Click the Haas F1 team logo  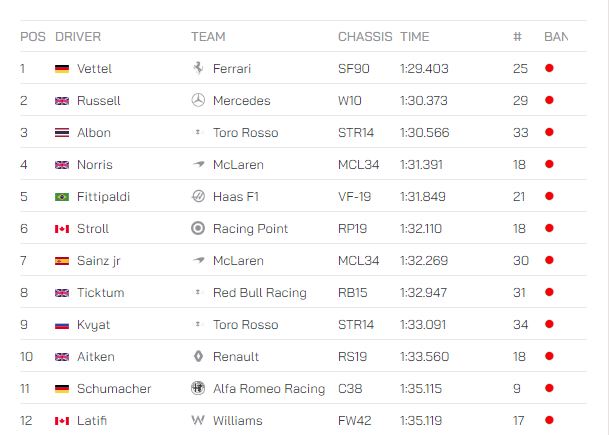pos(198,196)
